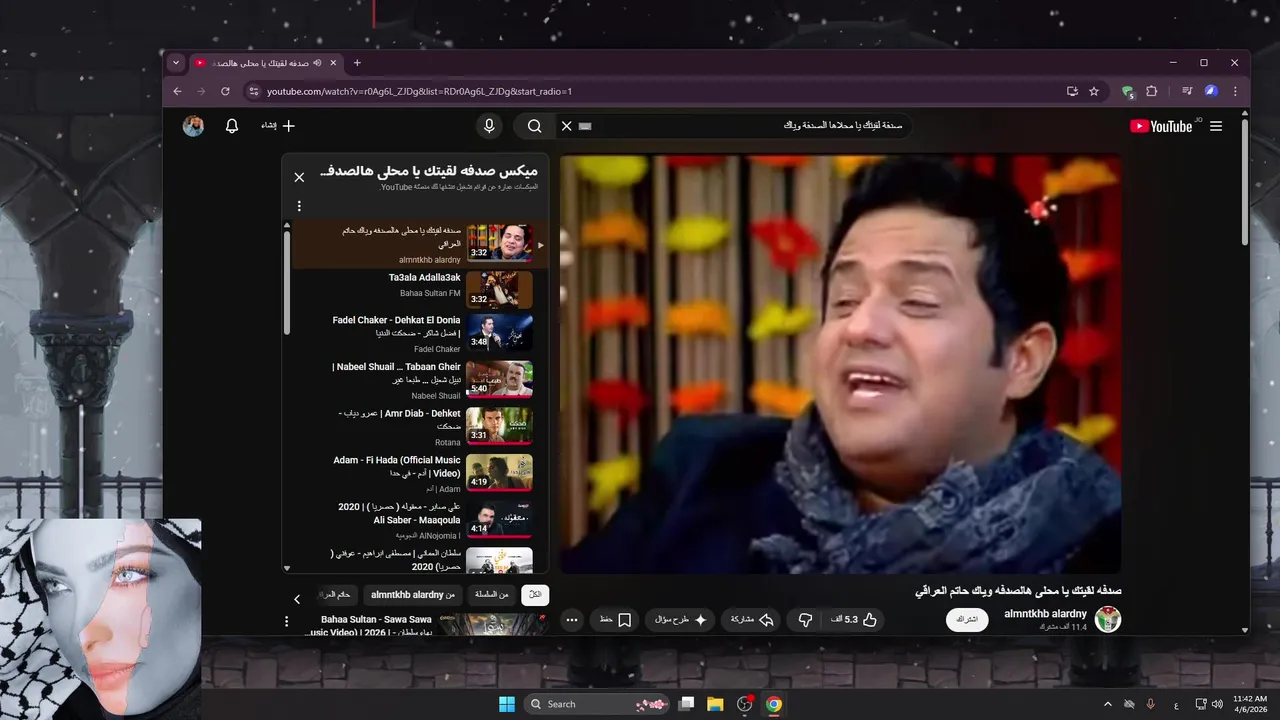This screenshot has height=720, width=1280.
Task: Open Chrome media controls music icon
Action: pos(1187,91)
